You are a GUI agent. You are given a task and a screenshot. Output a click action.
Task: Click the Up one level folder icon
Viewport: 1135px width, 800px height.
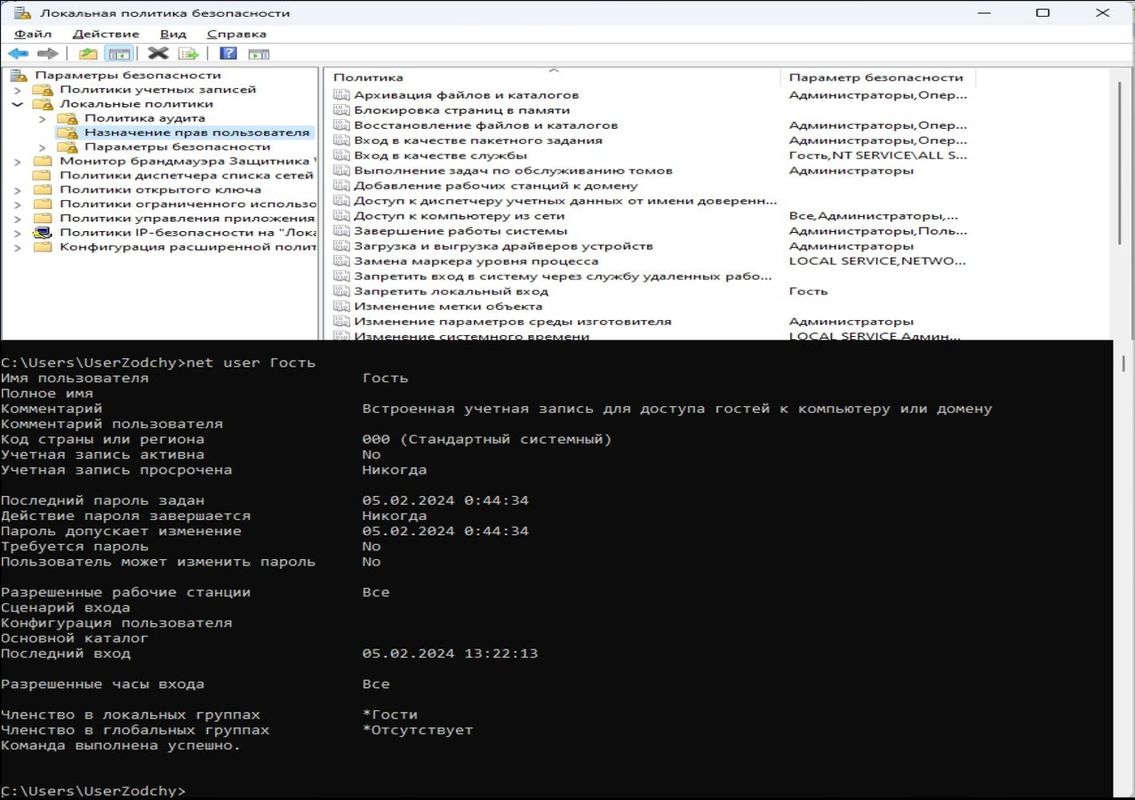[x=88, y=54]
